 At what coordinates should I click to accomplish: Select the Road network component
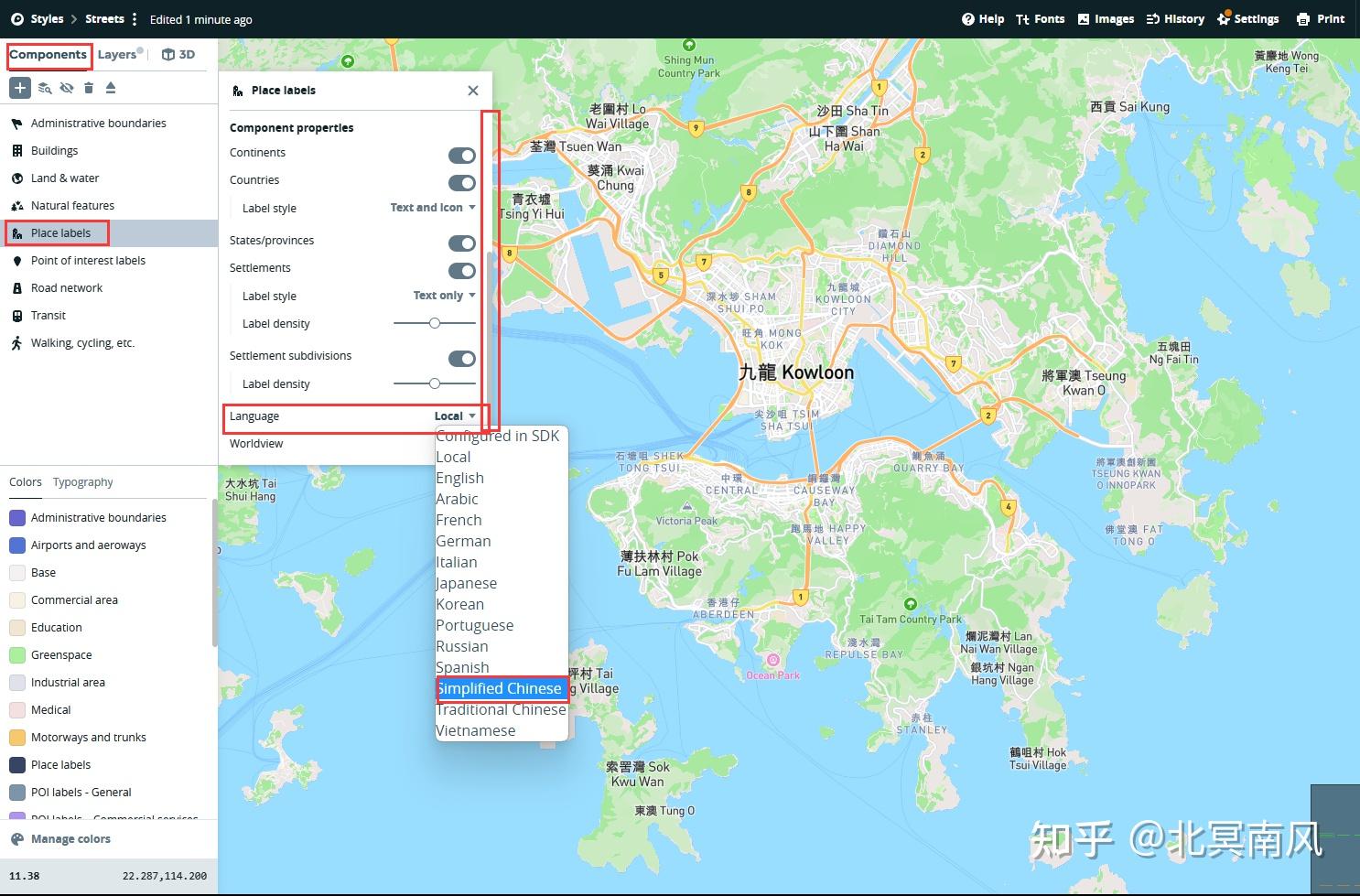65,287
